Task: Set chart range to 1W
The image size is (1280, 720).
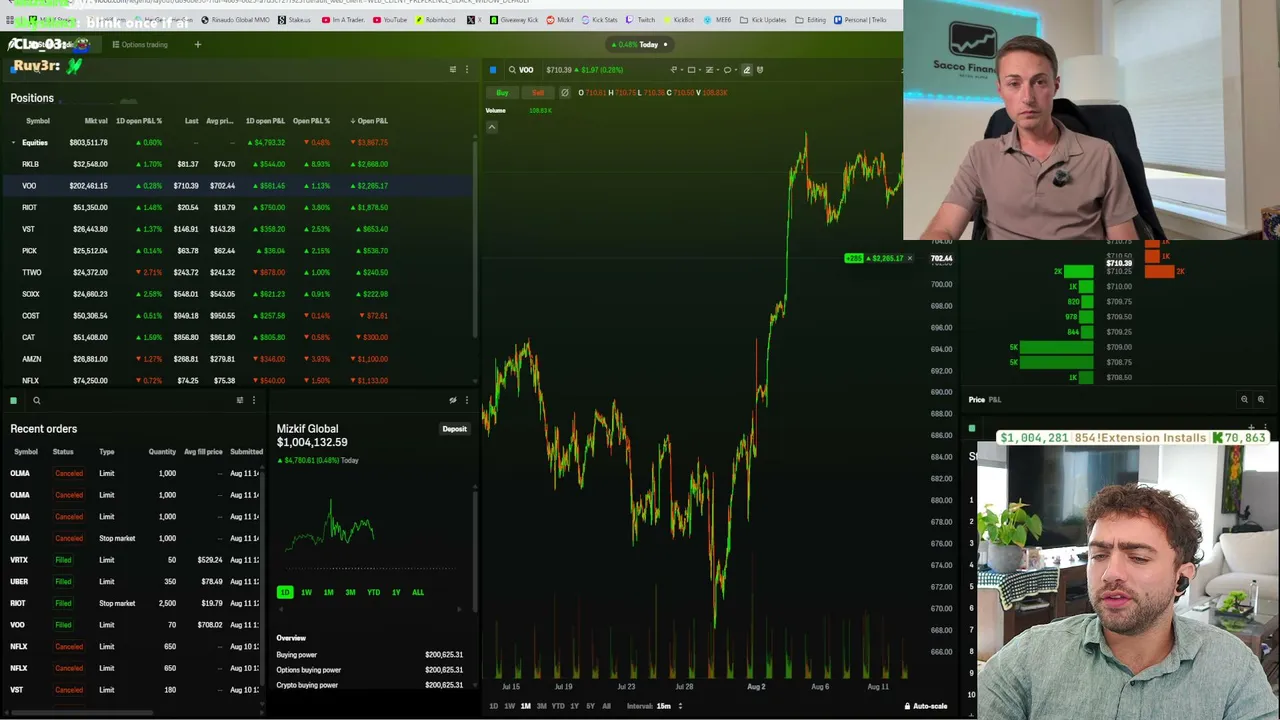Action: tap(509, 706)
